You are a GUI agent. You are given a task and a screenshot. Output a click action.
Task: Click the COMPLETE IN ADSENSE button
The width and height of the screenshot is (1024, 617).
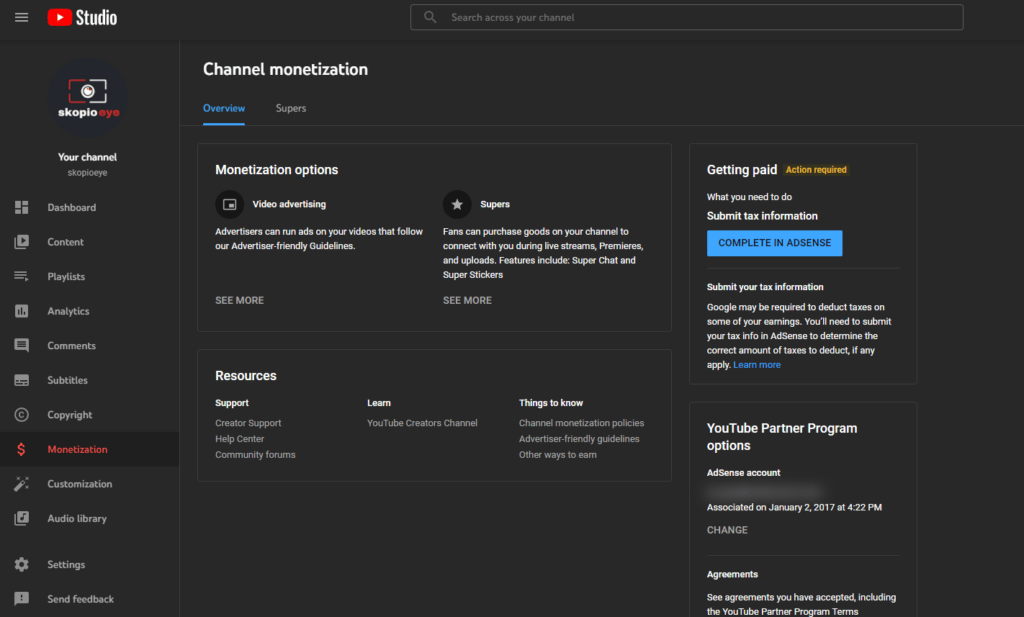pyautogui.click(x=774, y=243)
